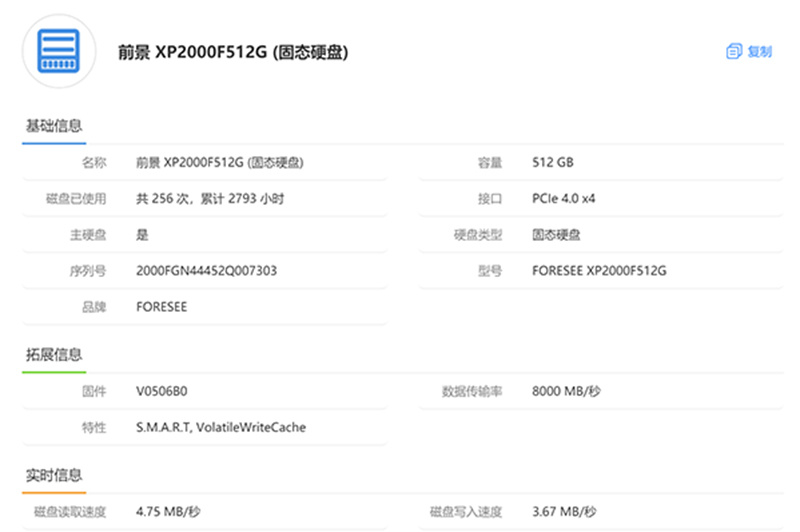Click the blue SSD drive icon
The image size is (800, 532).
click(x=59, y=51)
